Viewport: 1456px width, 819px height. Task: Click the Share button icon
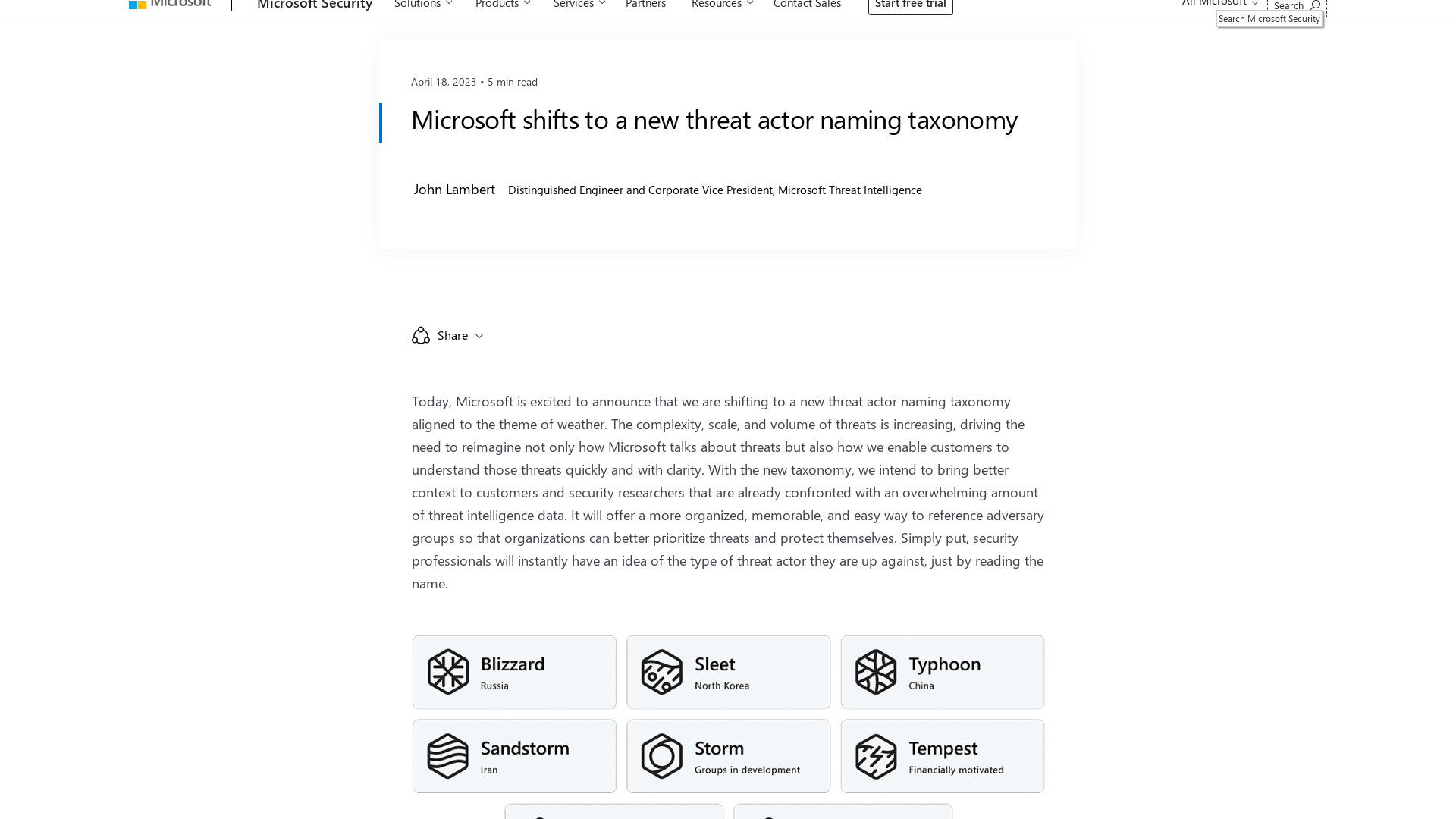(421, 335)
